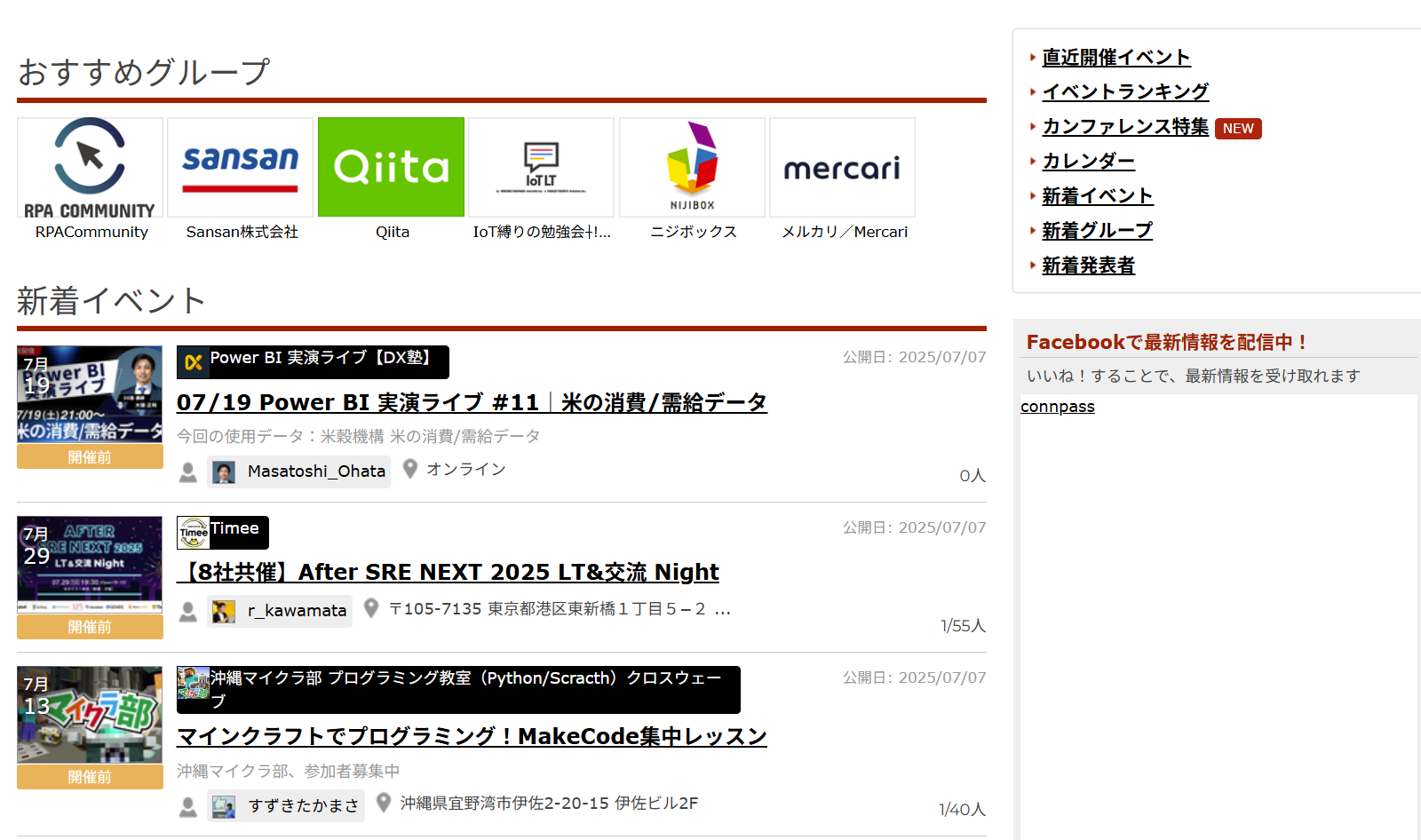
Task: Click the connpass Facebook link
Action: click(1057, 407)
